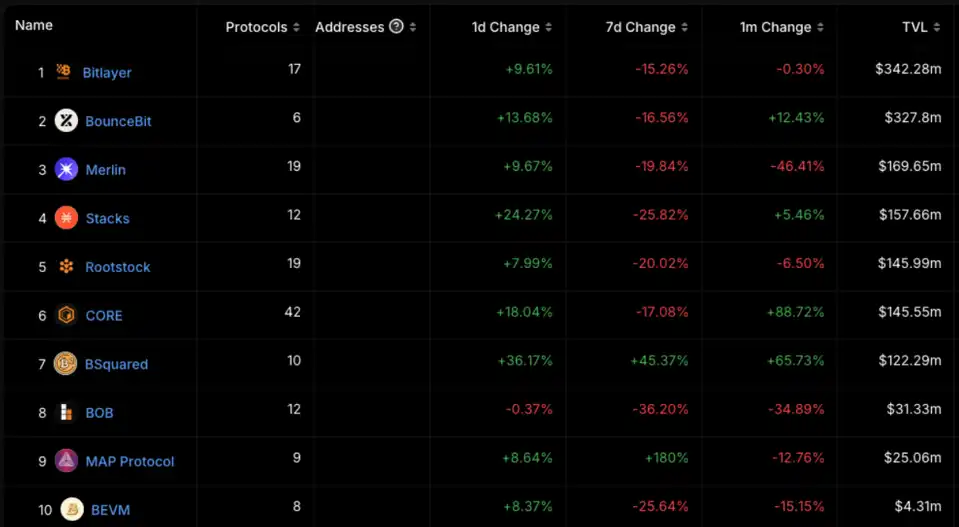Sort table by 7d Change column
Image resolution: width=959 pixels, height=527 pixels.
(x=646, y=27)
